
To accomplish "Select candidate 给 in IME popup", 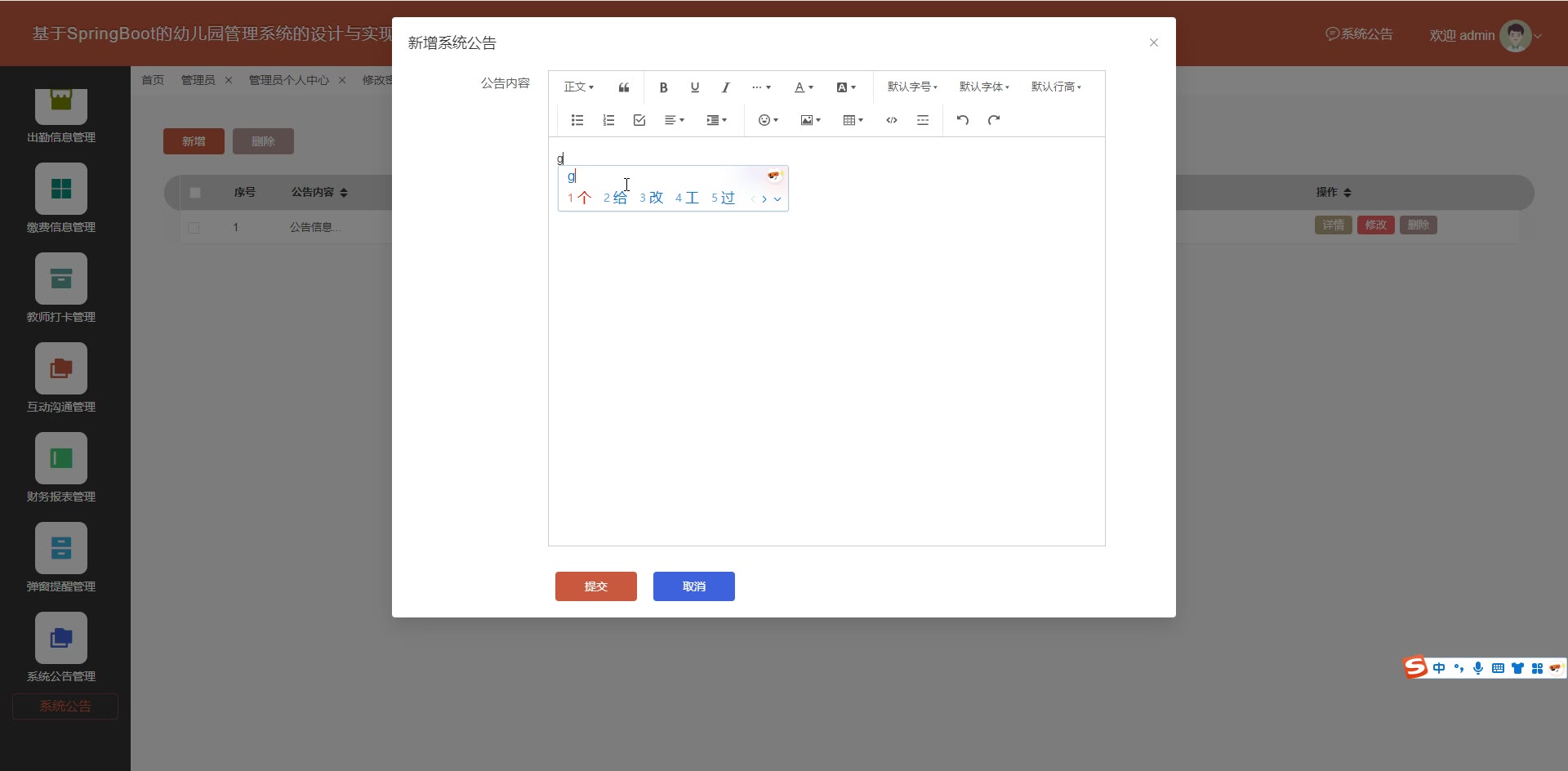I will (x=617, y=198).
